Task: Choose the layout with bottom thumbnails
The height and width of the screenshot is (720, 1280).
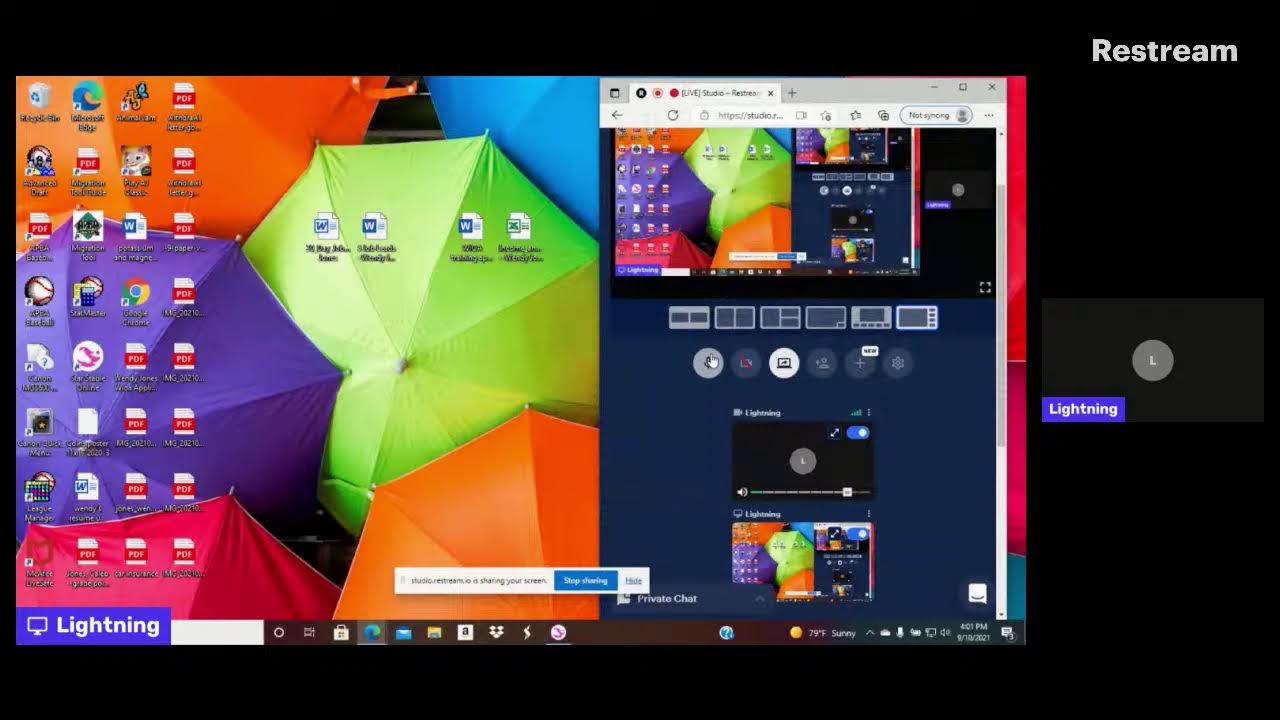Action: click(871, 318)
